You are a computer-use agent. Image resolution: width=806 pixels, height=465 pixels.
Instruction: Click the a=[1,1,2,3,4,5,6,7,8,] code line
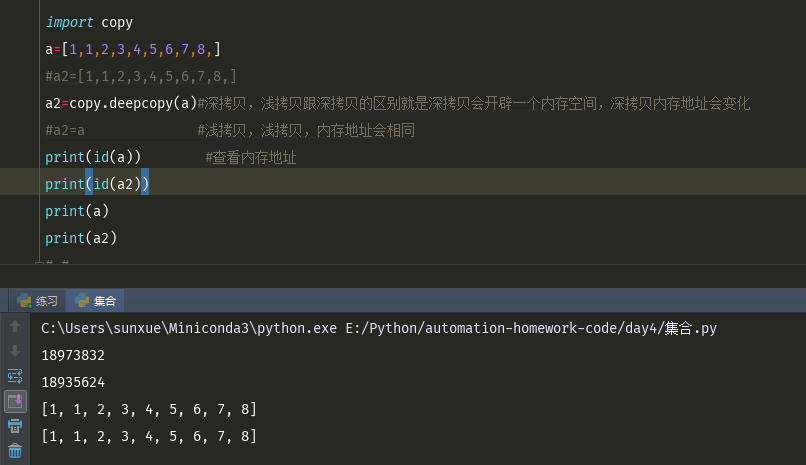tap(132, 49)
